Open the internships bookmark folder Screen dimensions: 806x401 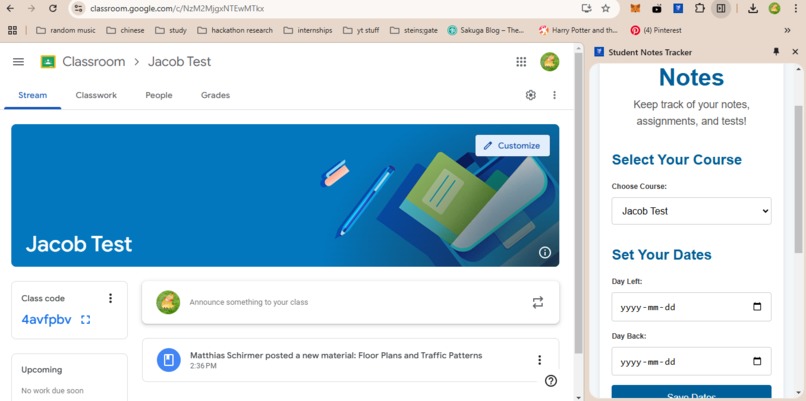[308, 30]
